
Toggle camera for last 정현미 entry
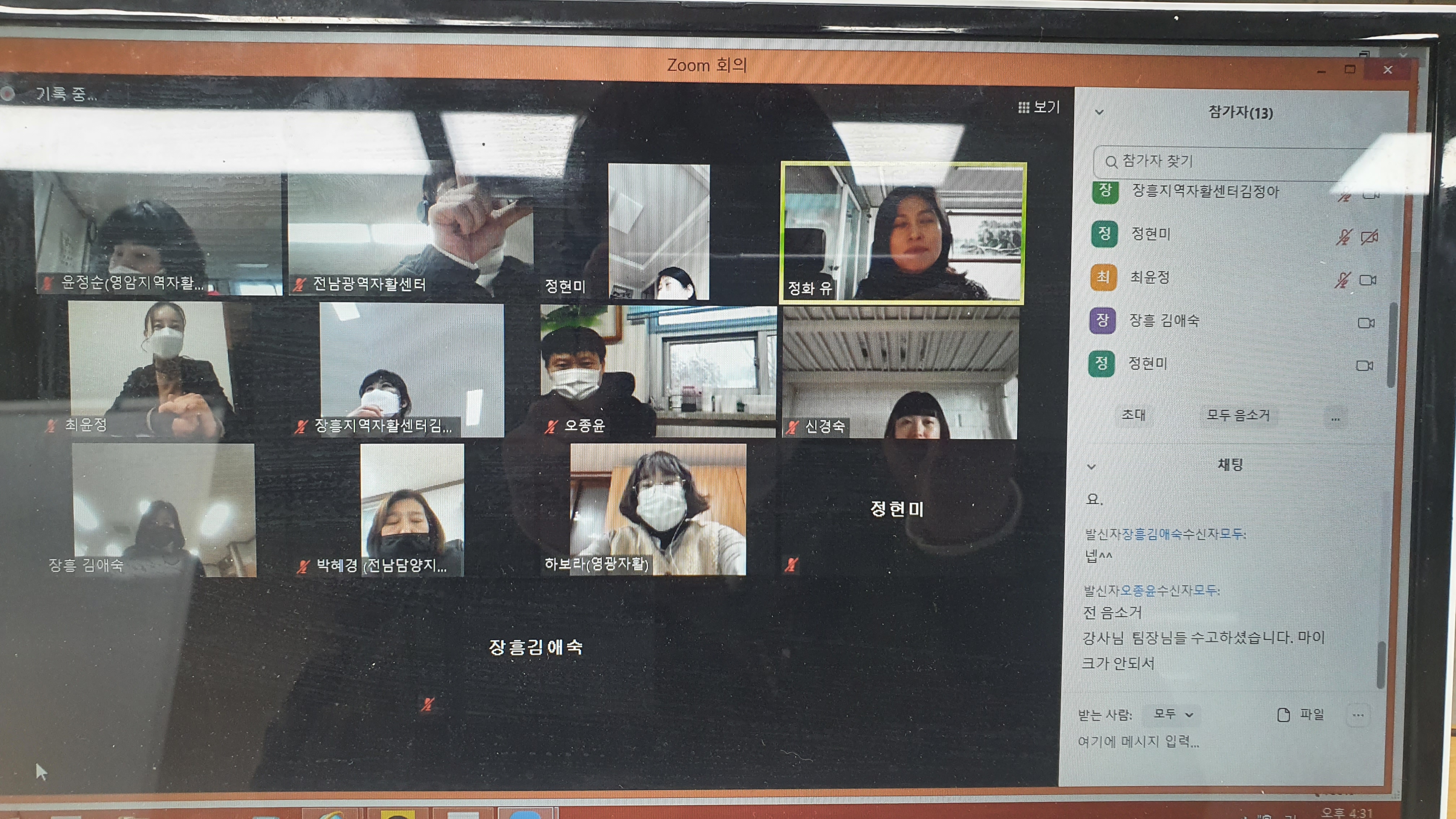coord(1364,366)
